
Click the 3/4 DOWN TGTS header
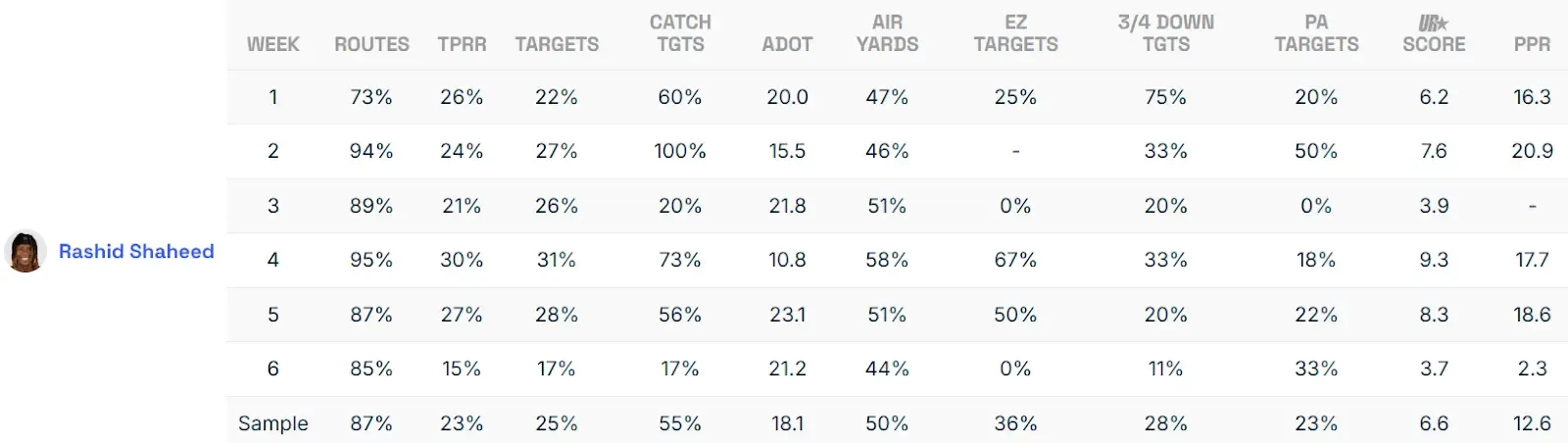click(x=1165, y=33)
